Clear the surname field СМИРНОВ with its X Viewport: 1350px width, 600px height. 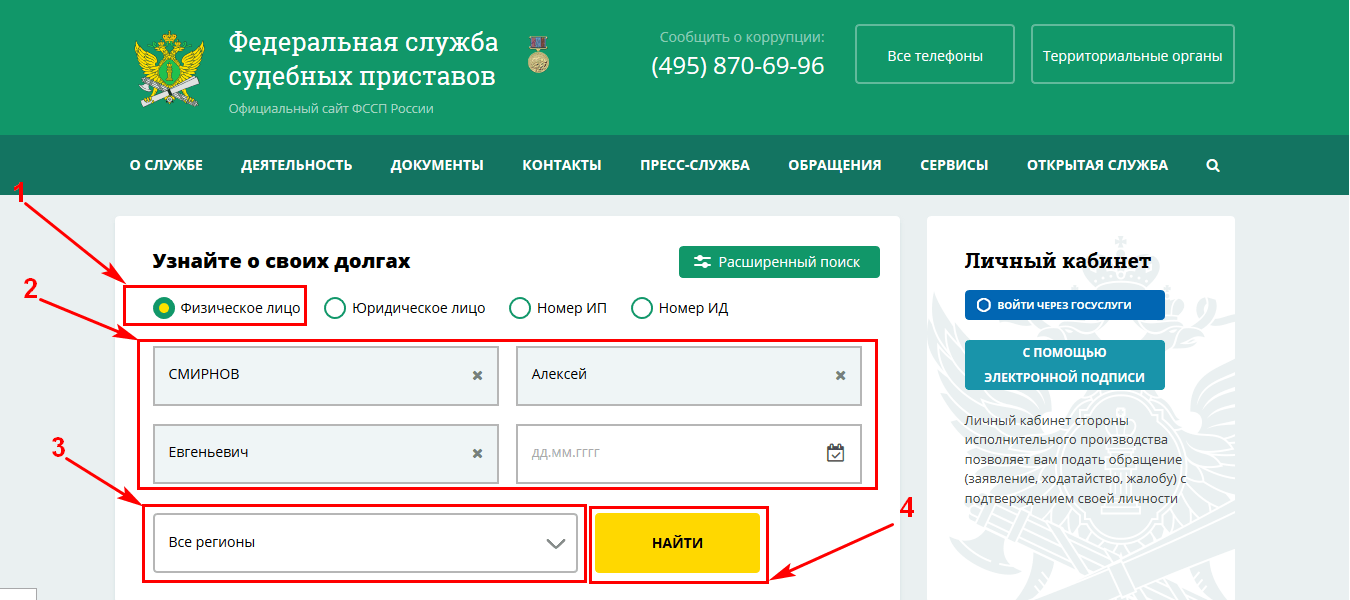(x=477, y=375)
